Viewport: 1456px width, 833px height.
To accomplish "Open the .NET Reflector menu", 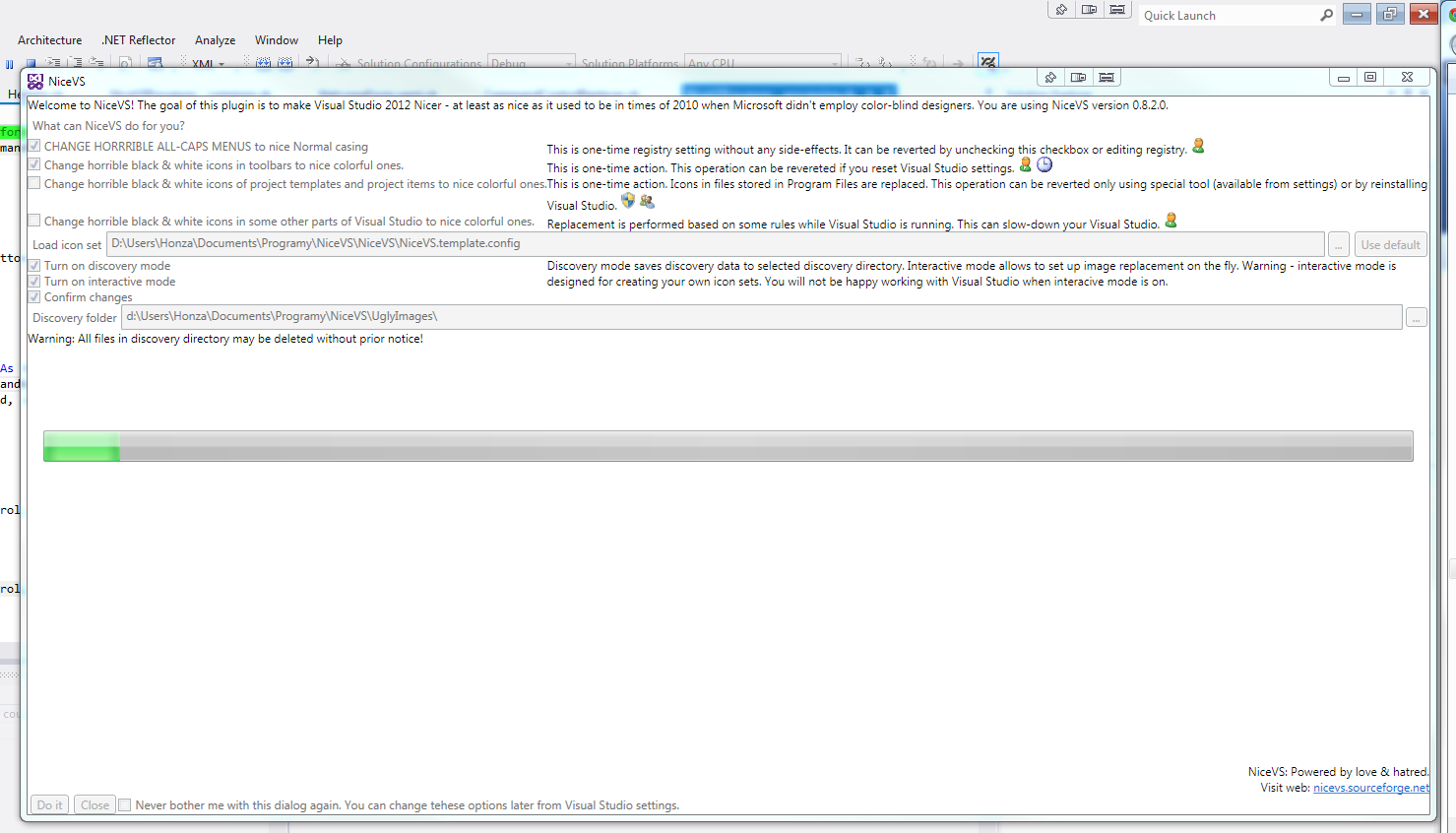I will [x=139, y=40].
